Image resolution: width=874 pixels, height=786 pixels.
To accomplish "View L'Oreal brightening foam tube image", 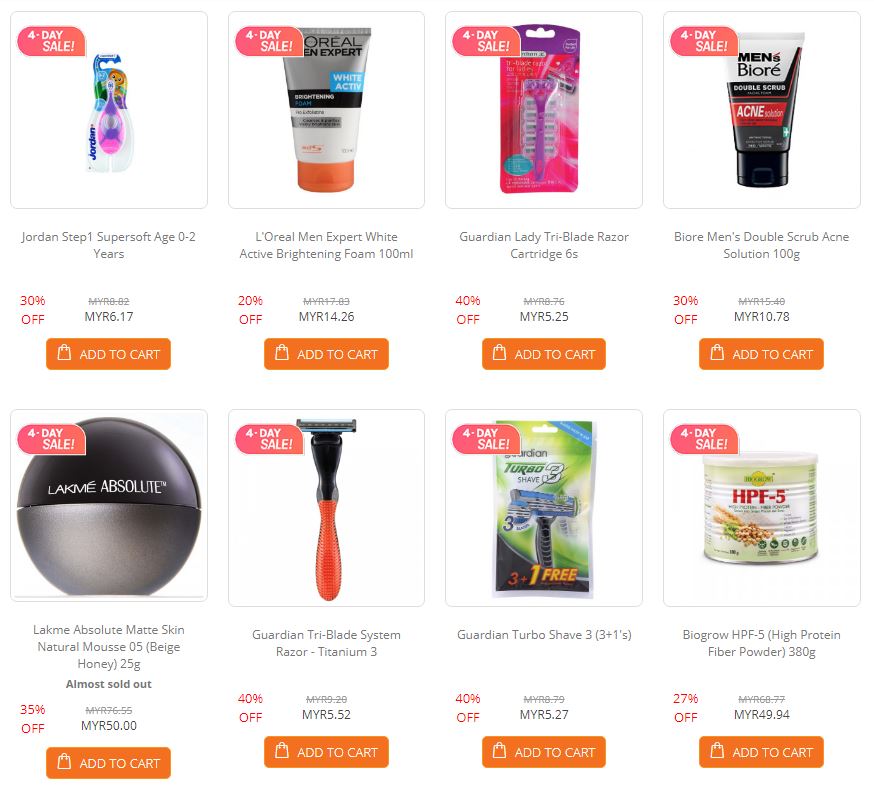I will tap(326, 110).
